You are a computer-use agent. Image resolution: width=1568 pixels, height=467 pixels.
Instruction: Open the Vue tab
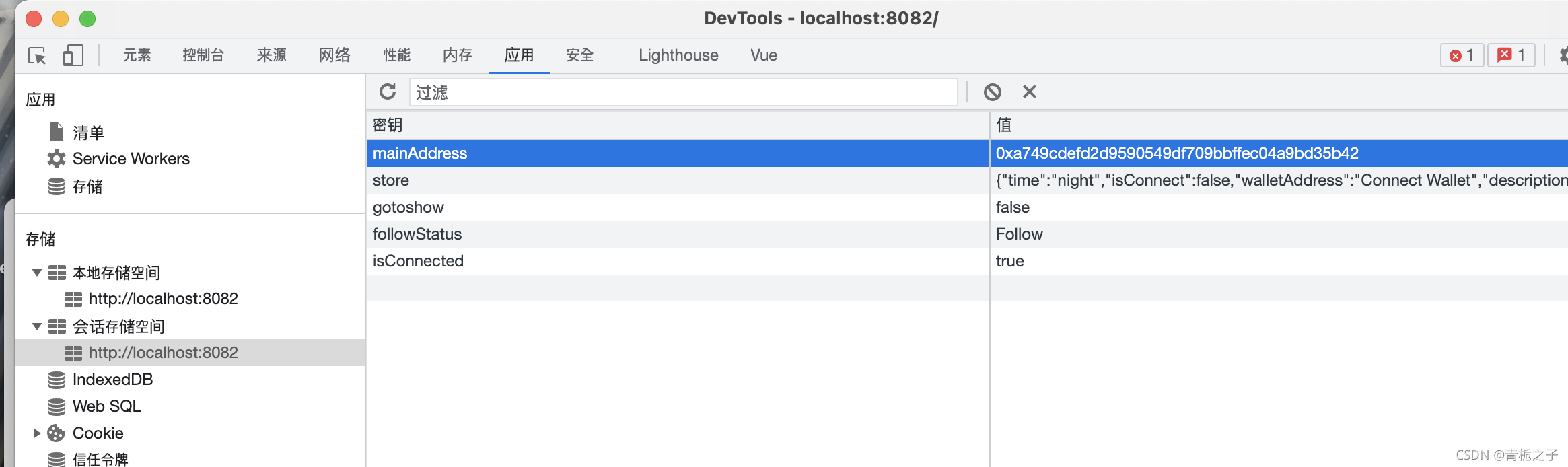click(764, 55)
